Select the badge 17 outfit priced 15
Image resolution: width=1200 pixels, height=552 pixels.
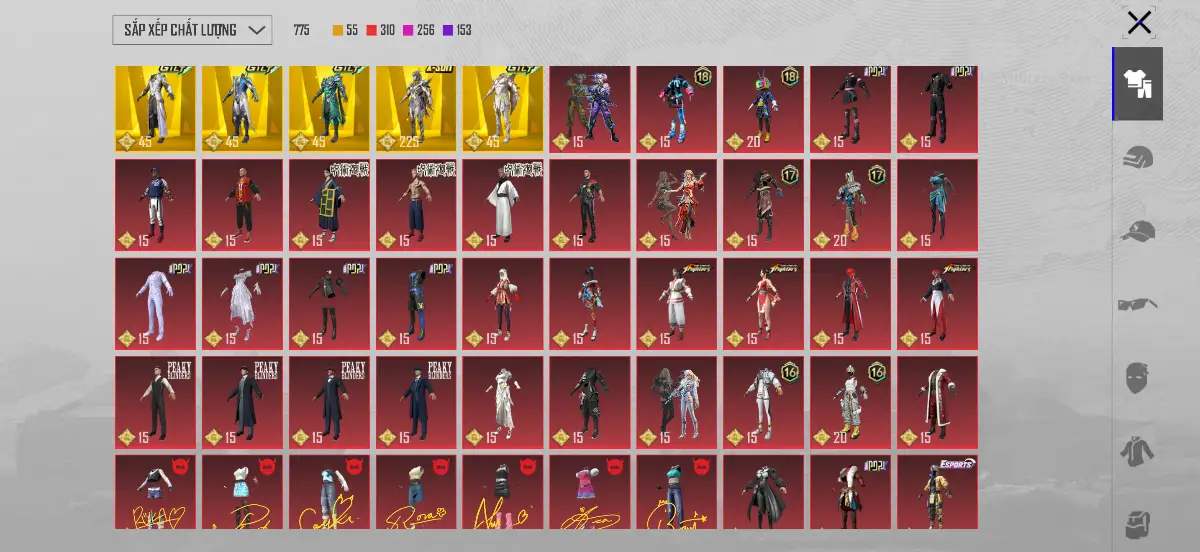764,205
